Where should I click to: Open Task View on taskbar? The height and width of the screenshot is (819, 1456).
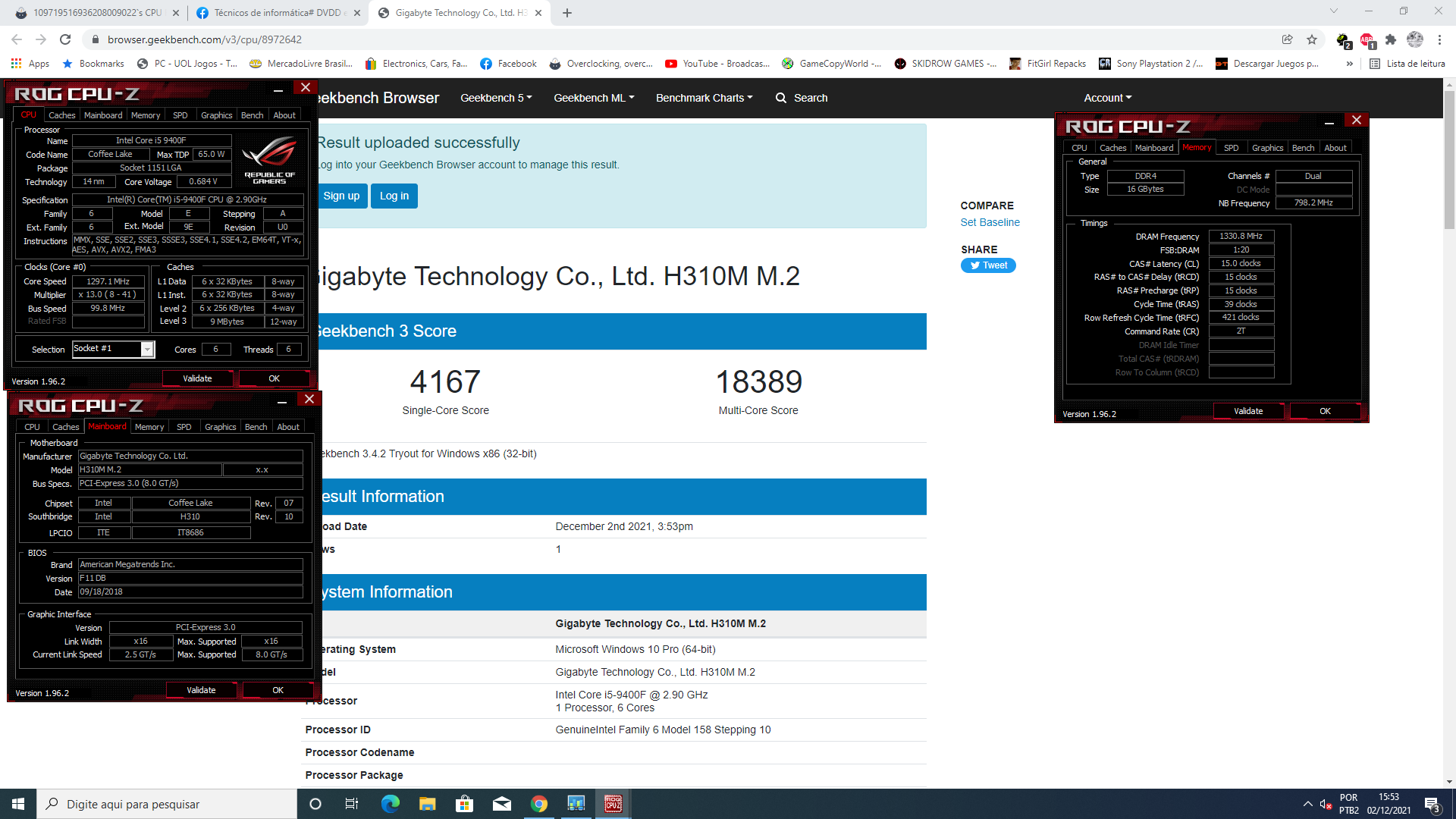352,804
